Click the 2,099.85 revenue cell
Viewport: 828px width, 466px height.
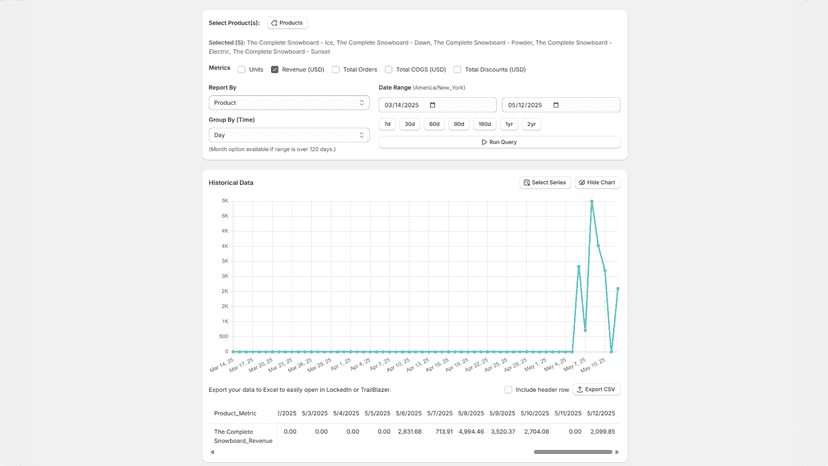coord(603,432)
